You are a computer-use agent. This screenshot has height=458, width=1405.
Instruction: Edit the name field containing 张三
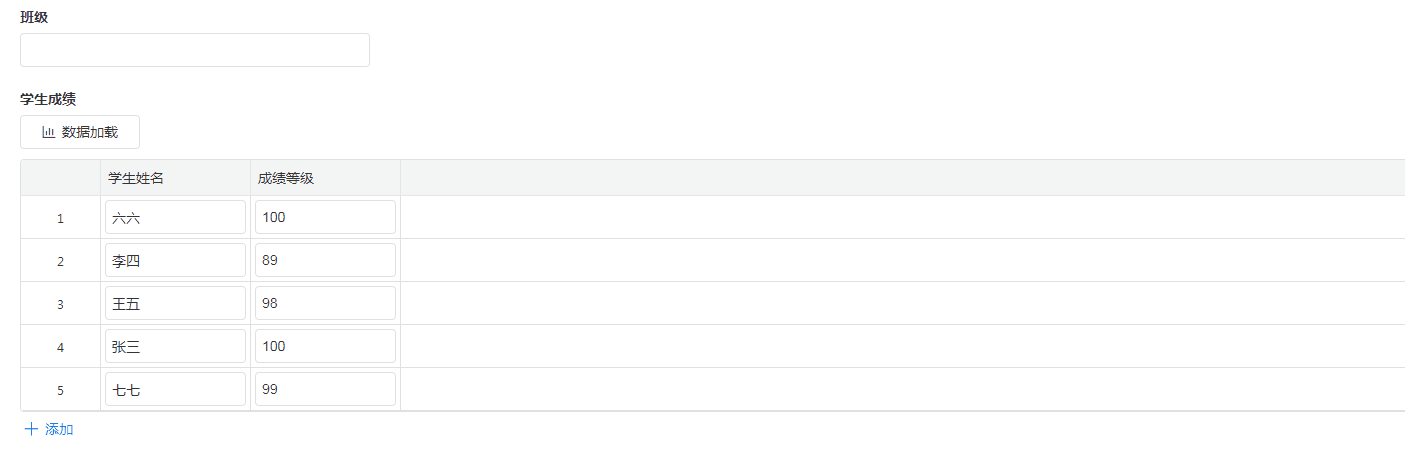pos(175,346)
